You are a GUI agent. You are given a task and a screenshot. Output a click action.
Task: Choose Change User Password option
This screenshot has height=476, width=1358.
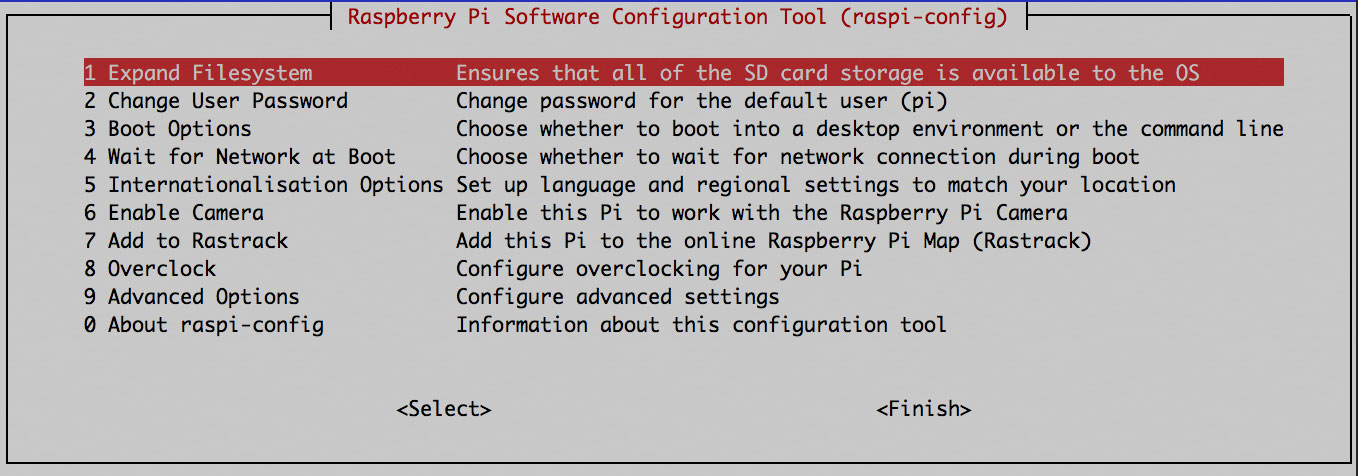tap(216, 101)
